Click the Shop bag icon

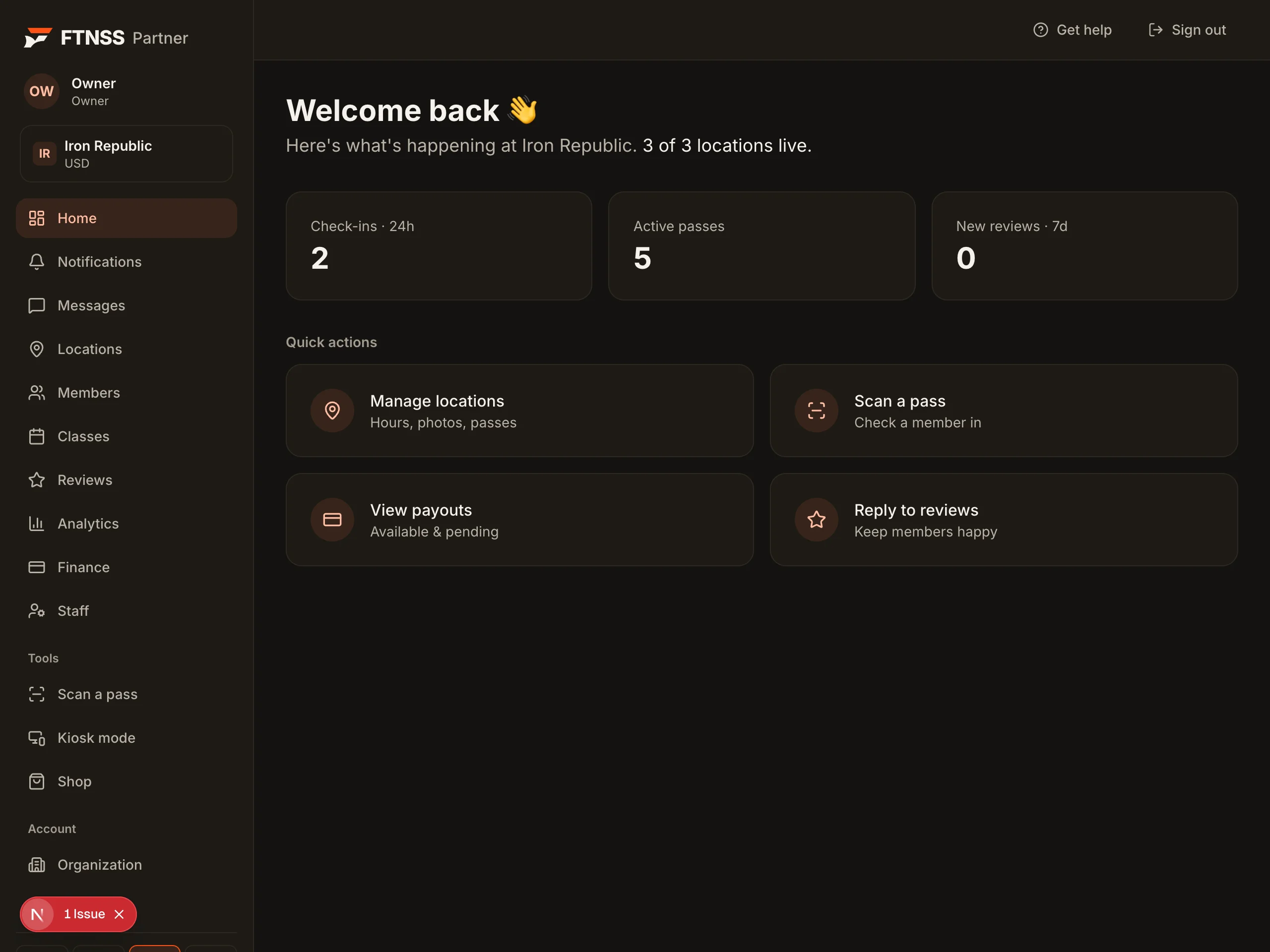[x=37, y=781]
